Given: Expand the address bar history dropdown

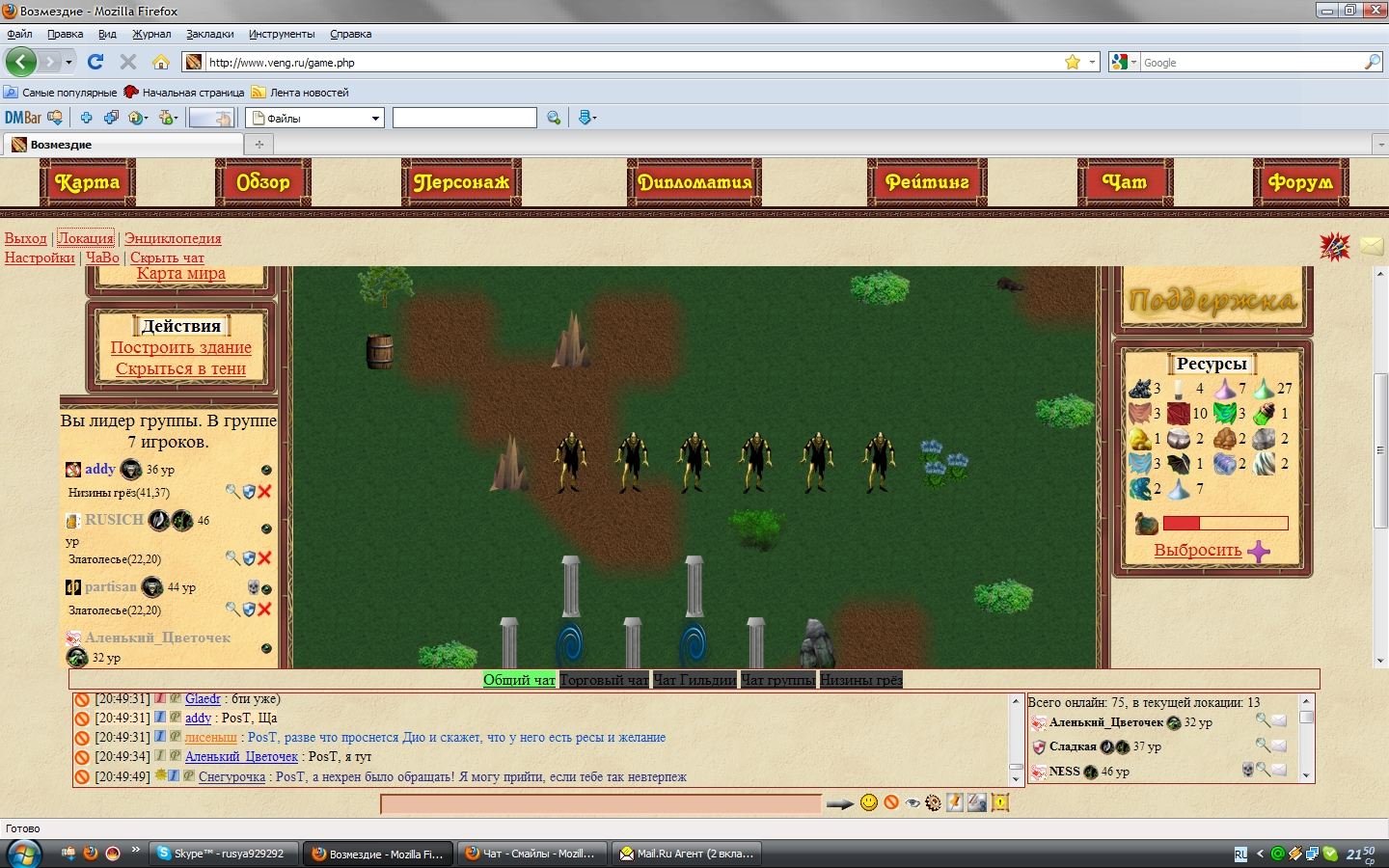Looking at the screenshot, I should tap(1092, 62).
